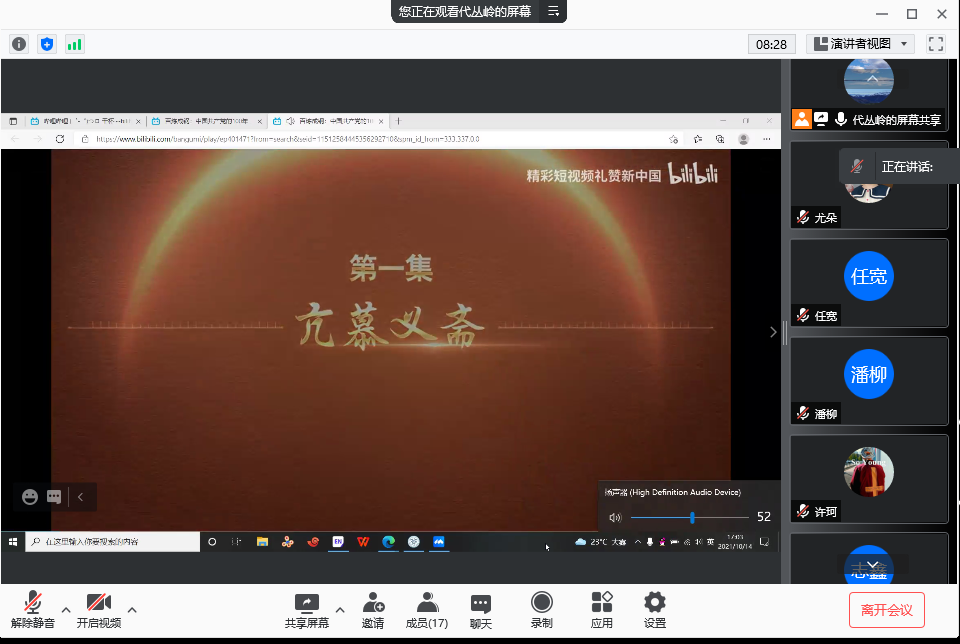Open the Apps (应用) icon
Screen dimensions: 960x644
click(602, 610)
